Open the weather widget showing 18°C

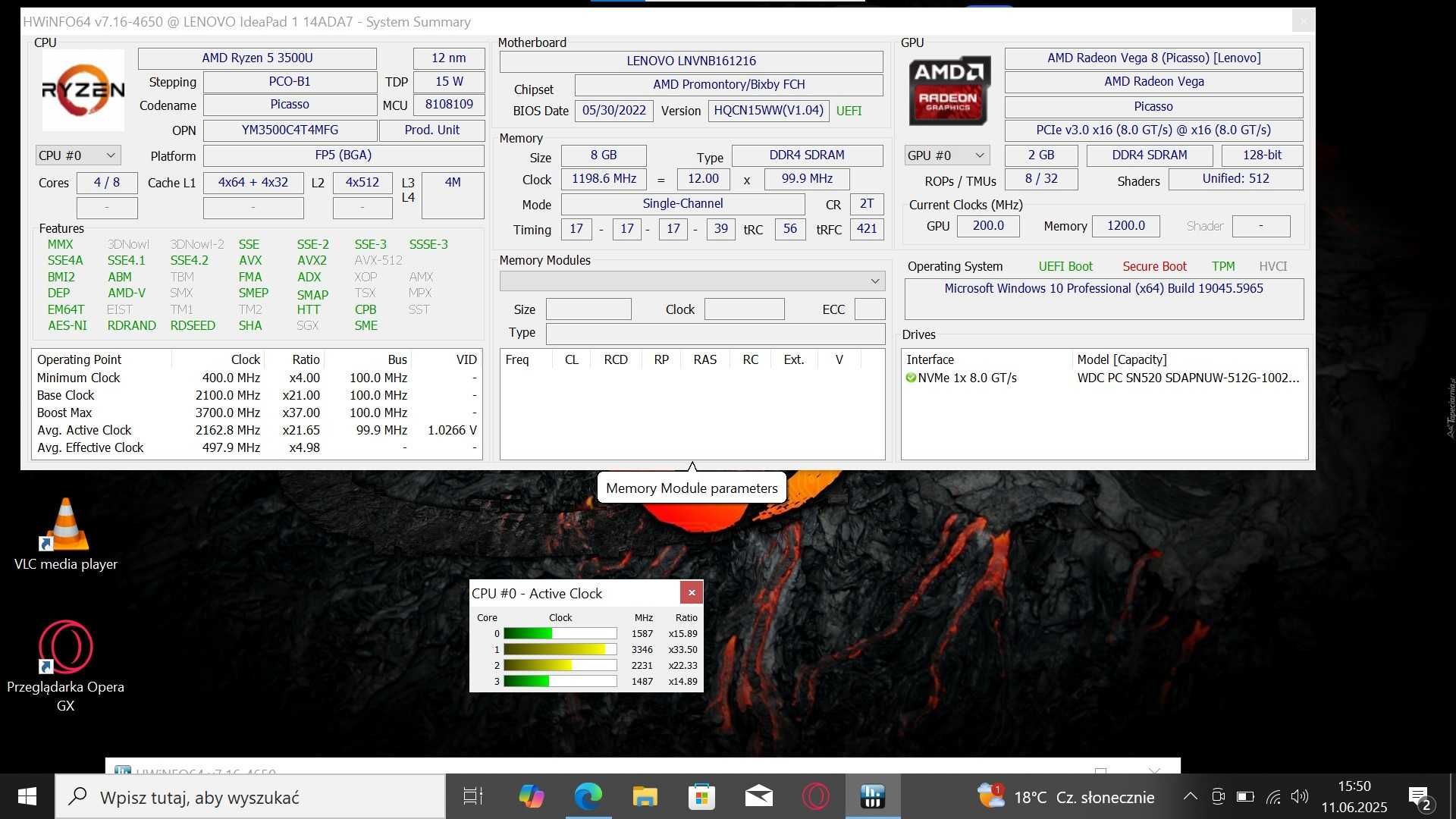pyautogui.click(x=1065, y=797)
